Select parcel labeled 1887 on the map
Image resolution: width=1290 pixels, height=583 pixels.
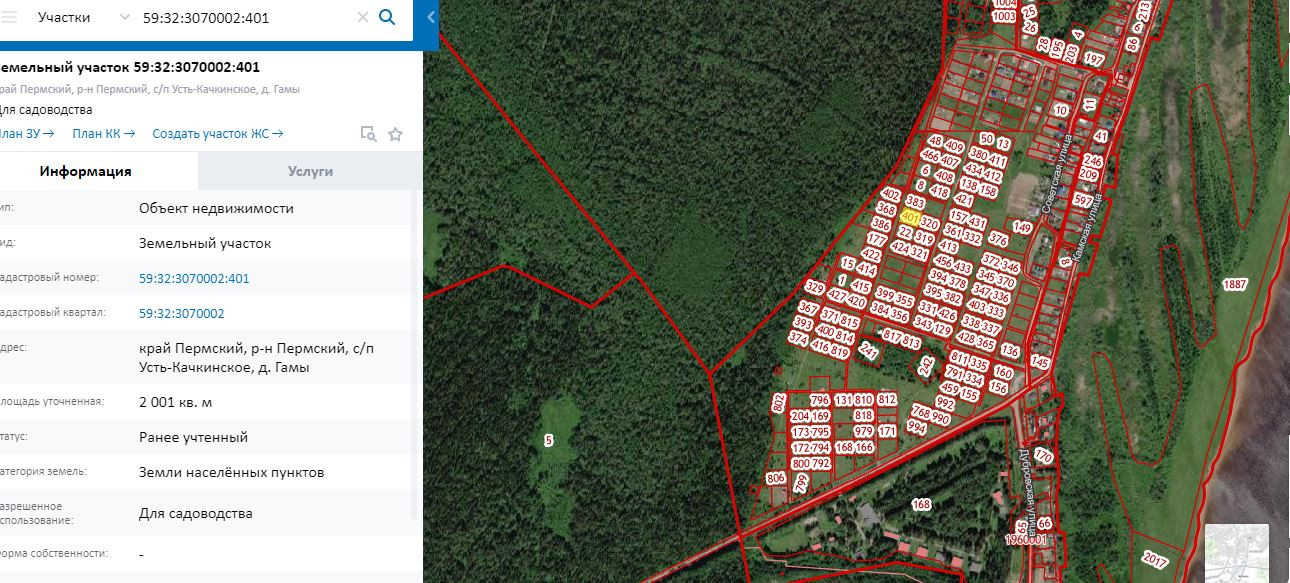point(1235,285)
